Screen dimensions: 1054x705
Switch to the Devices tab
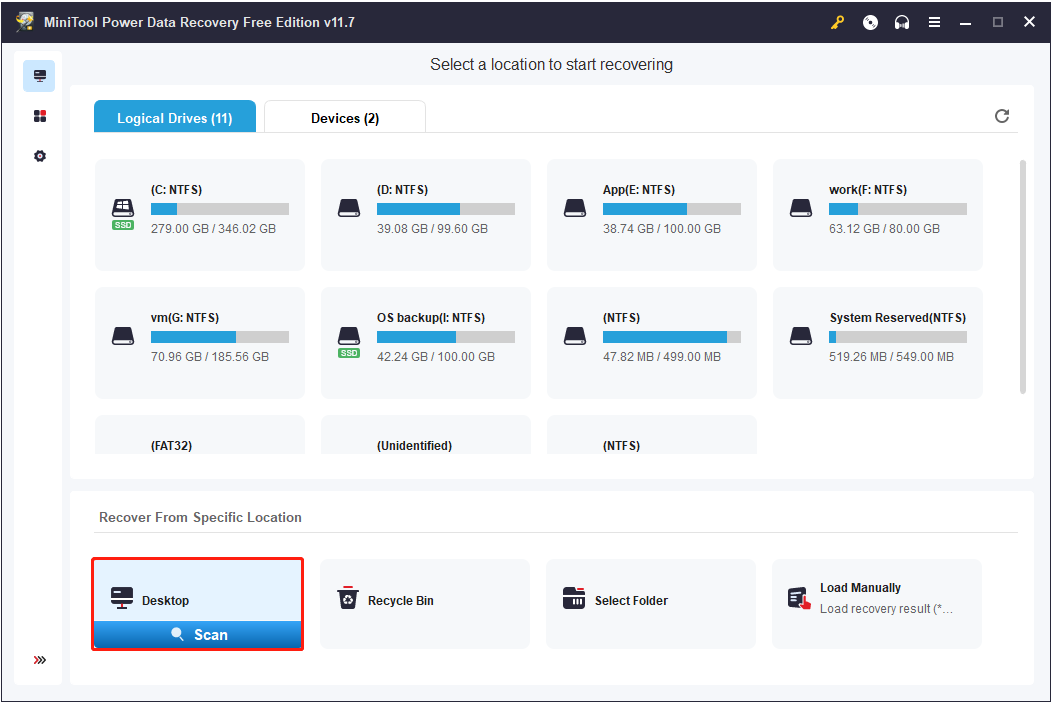(344, 117)
